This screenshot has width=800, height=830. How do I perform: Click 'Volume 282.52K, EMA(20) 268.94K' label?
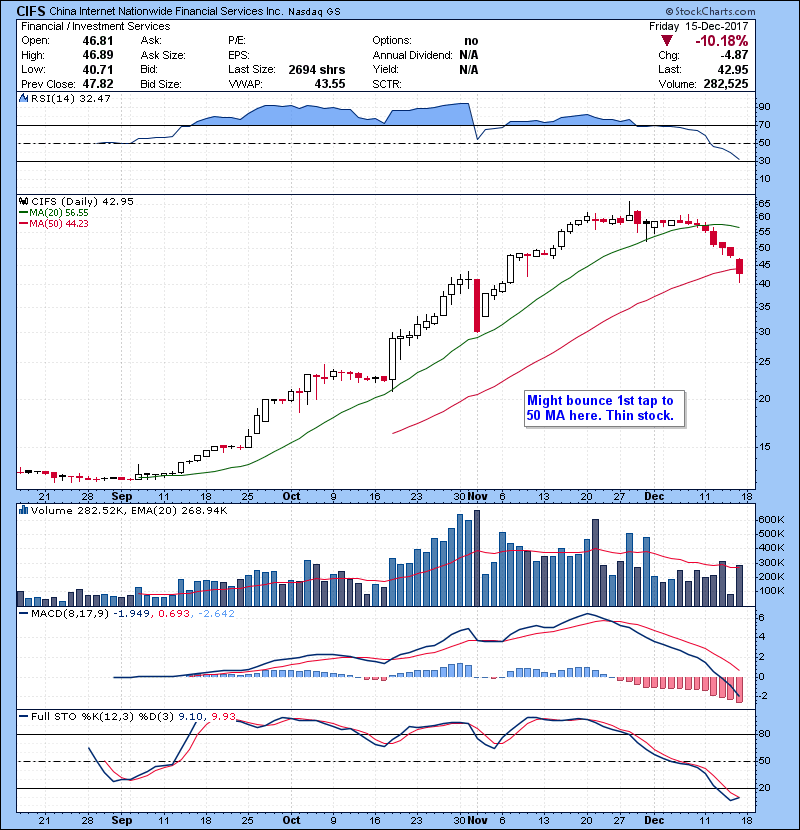pyautogui.click(x=129, y=510)
